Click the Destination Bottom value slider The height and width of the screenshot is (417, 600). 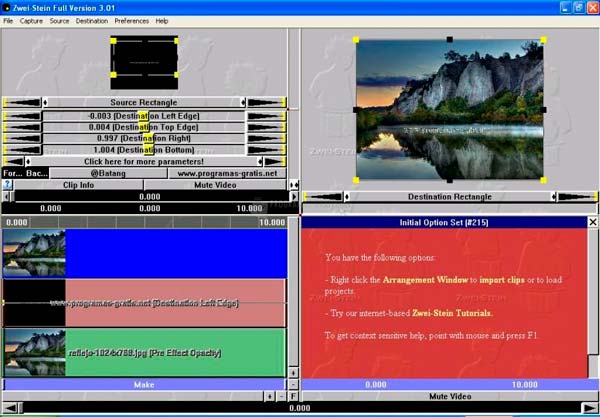[143, 150]
